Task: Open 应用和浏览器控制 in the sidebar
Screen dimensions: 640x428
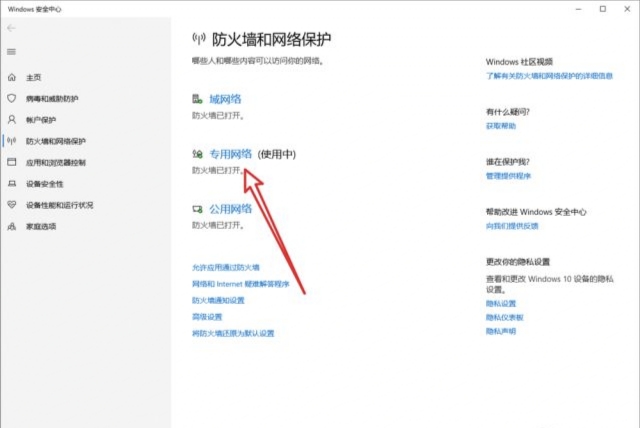Action: [56, 162]
